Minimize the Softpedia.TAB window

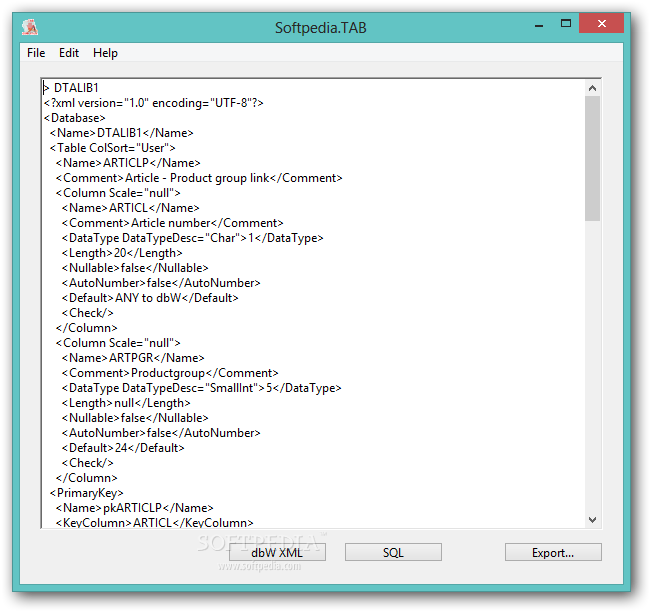pos(539,25)
